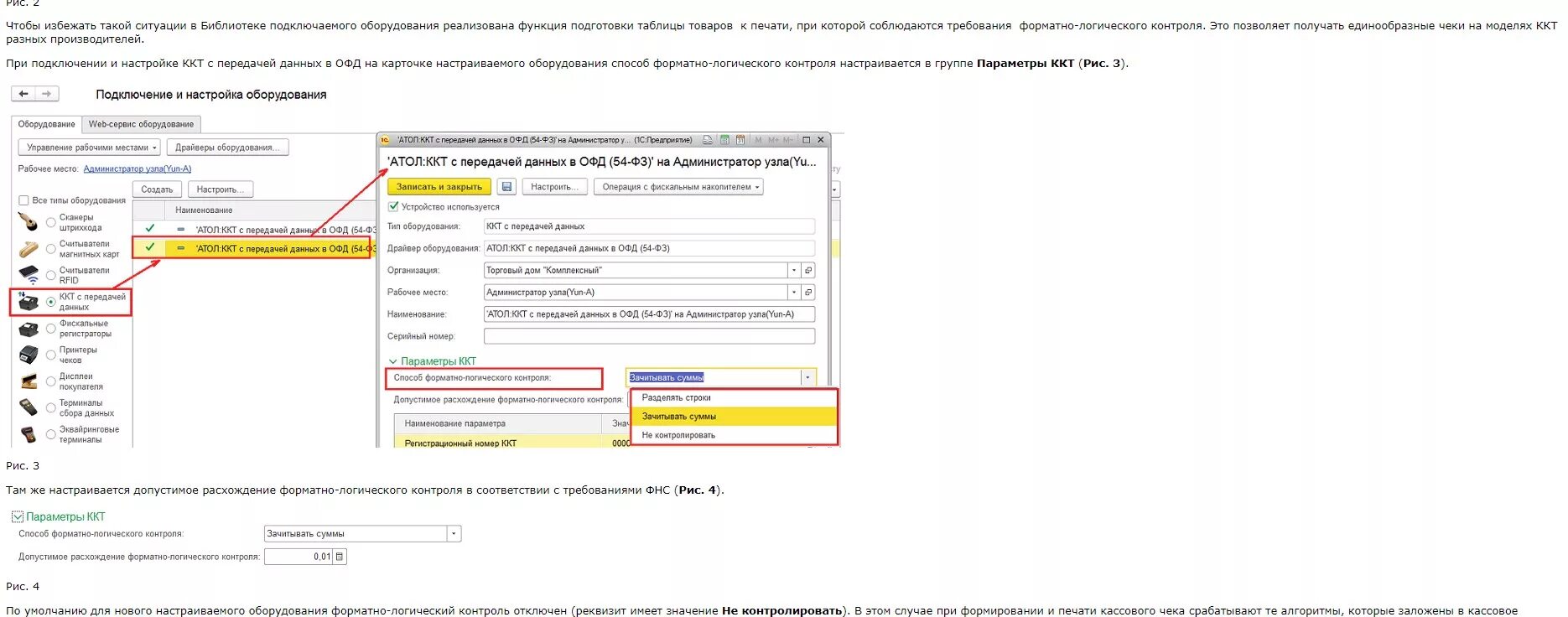
Task: Click the calculator icon in dialog title bar
Action: pyautogui.click(x=724, y=140)
